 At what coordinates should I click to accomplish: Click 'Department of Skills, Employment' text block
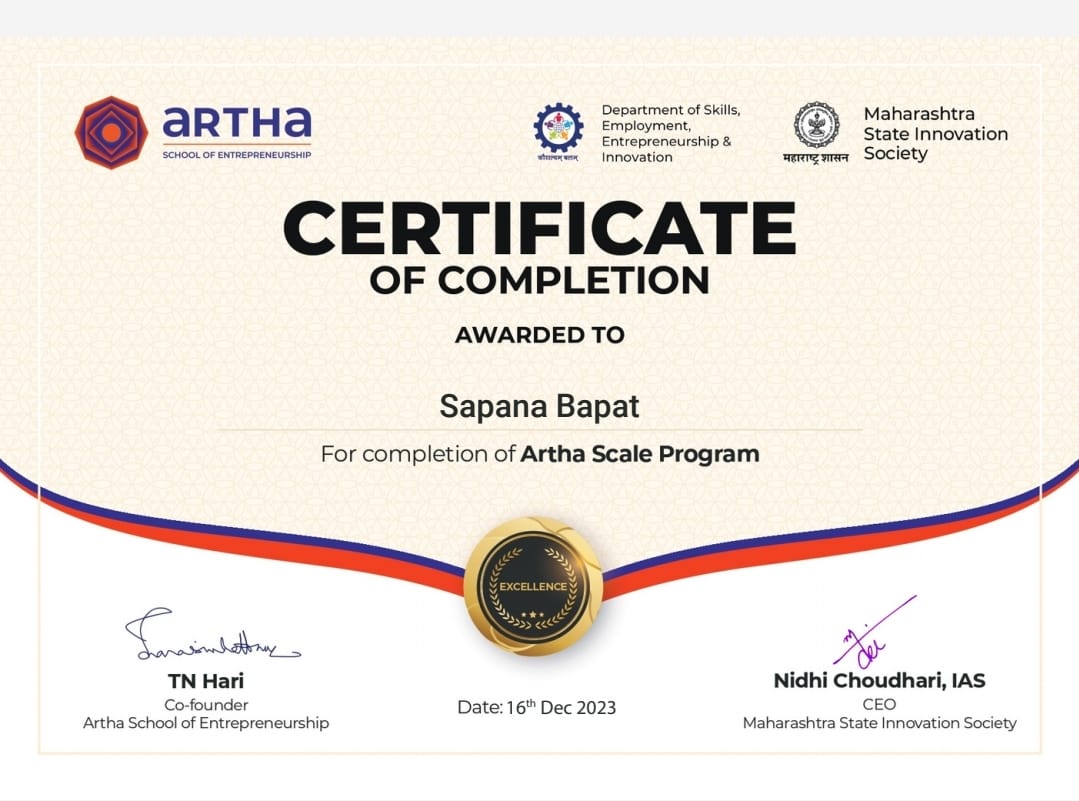(x=670, y=134)
